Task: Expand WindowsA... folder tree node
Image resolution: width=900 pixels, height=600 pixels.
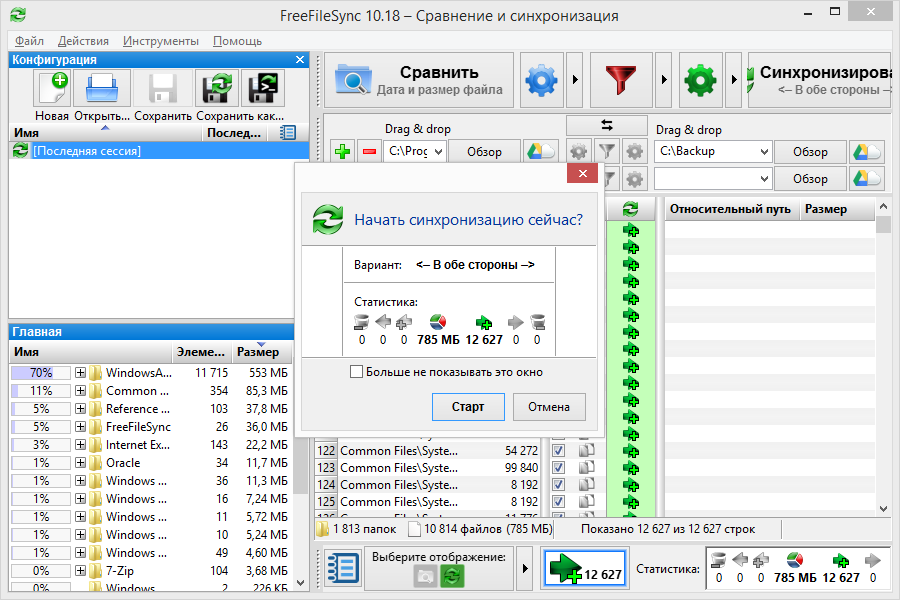Action: [80, 373]
